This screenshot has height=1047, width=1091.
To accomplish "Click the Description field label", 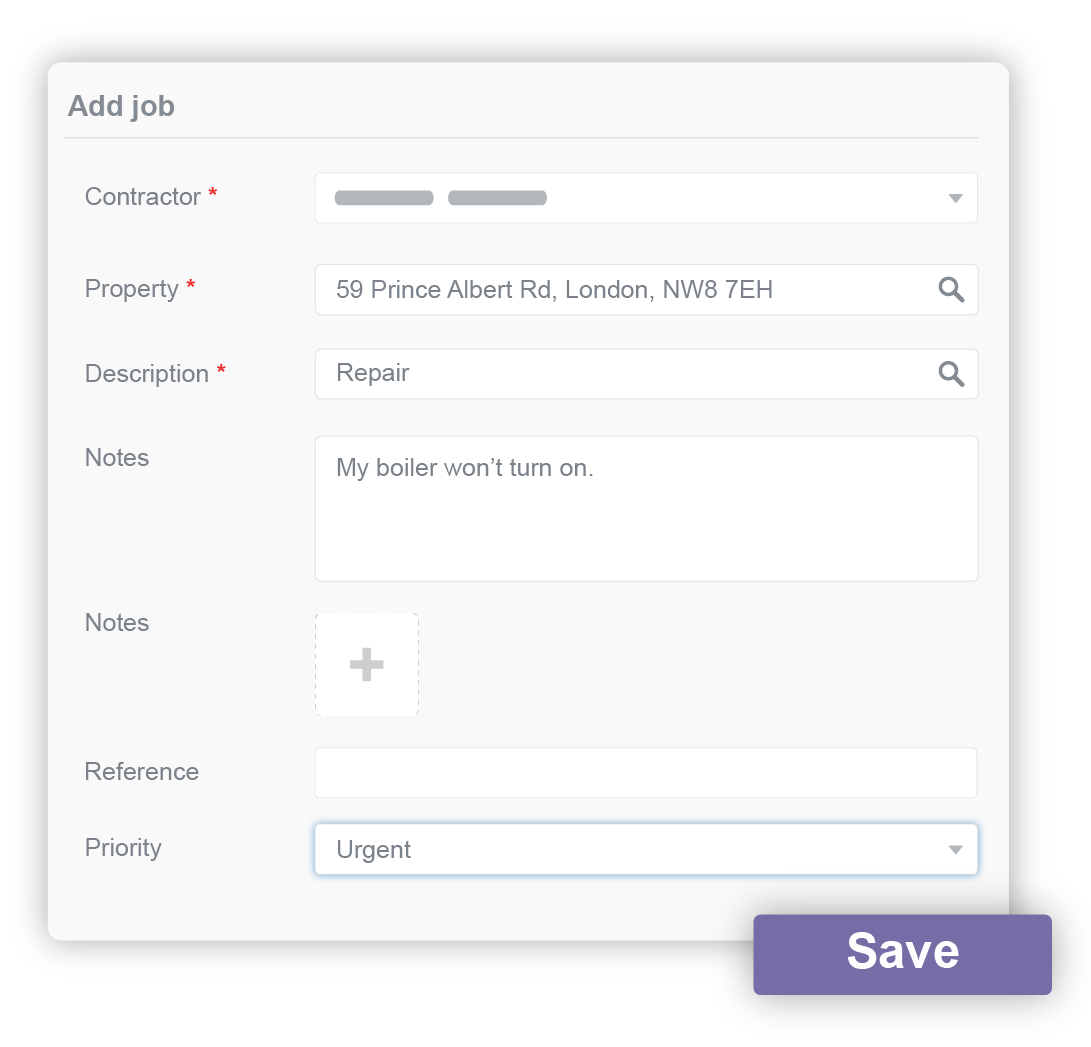I will (x=147, y=374).
